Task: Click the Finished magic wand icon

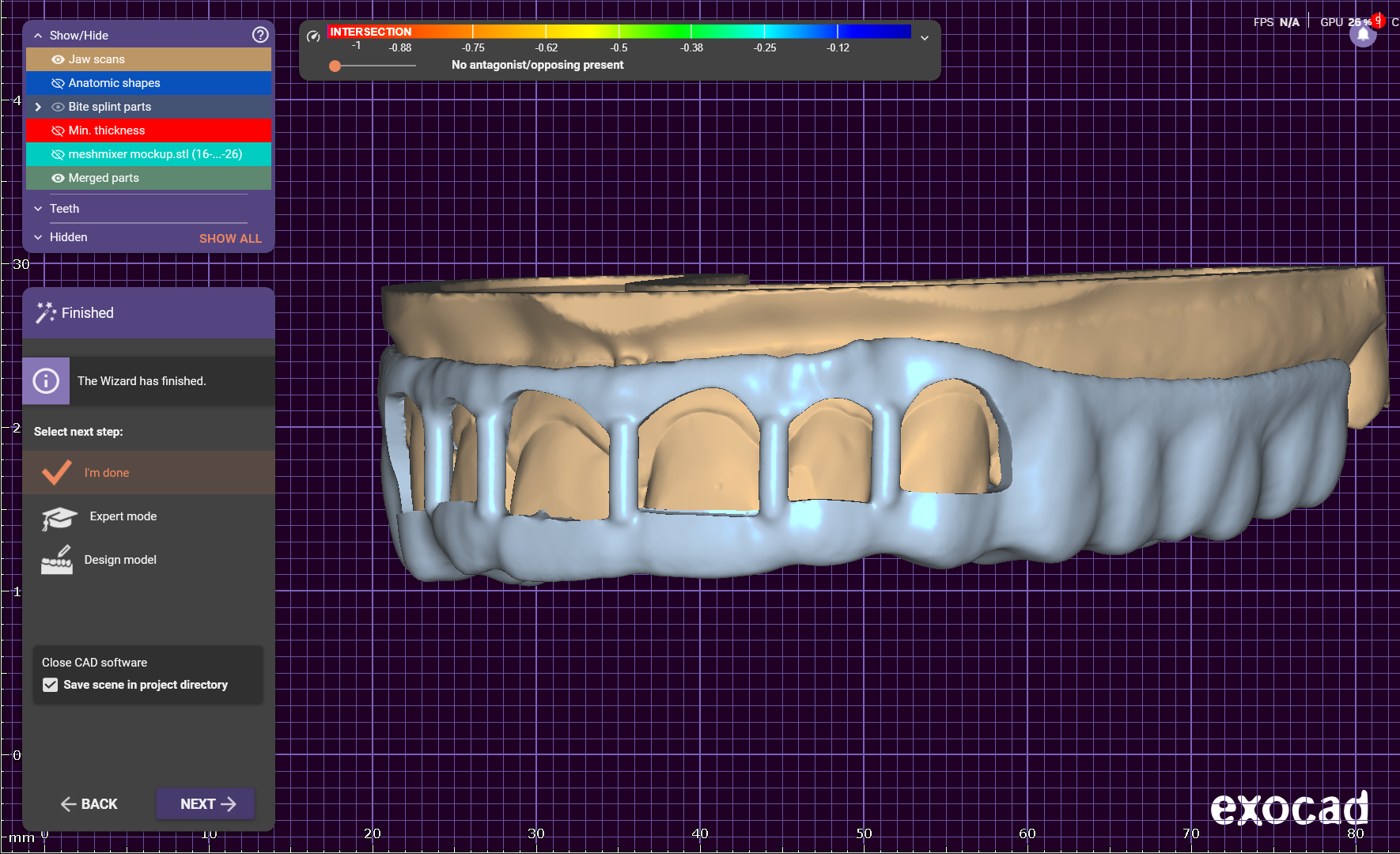Action: [x=45, y=313]
